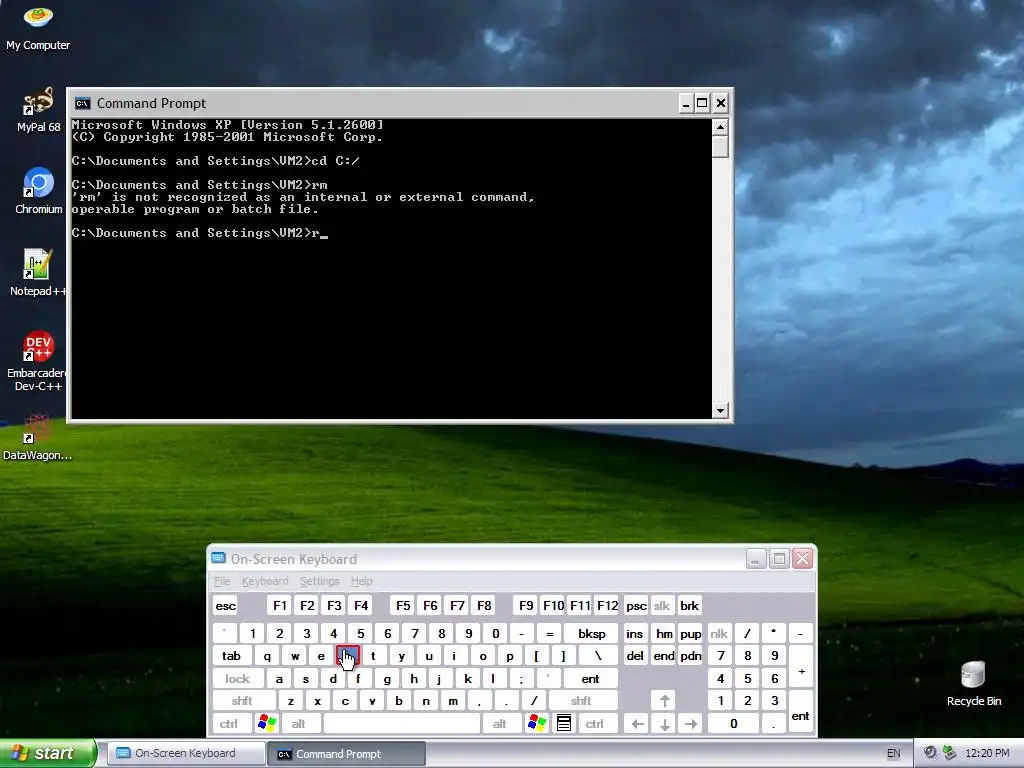The width and height of the screenshot is (1024, 768).
Task: Click the Command Prompt title bar icon
Action: pyautogui.click(x=82, y=103)
